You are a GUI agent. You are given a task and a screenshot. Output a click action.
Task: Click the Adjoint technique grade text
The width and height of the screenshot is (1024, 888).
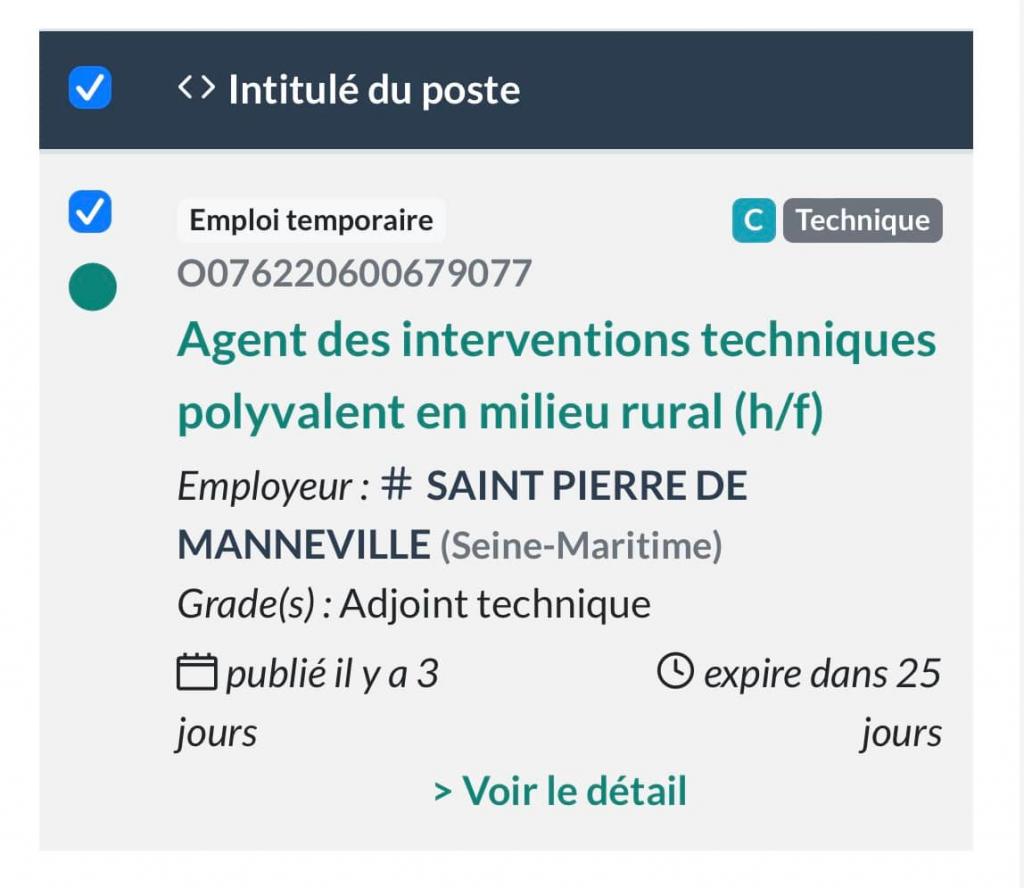tap(495, 604)
